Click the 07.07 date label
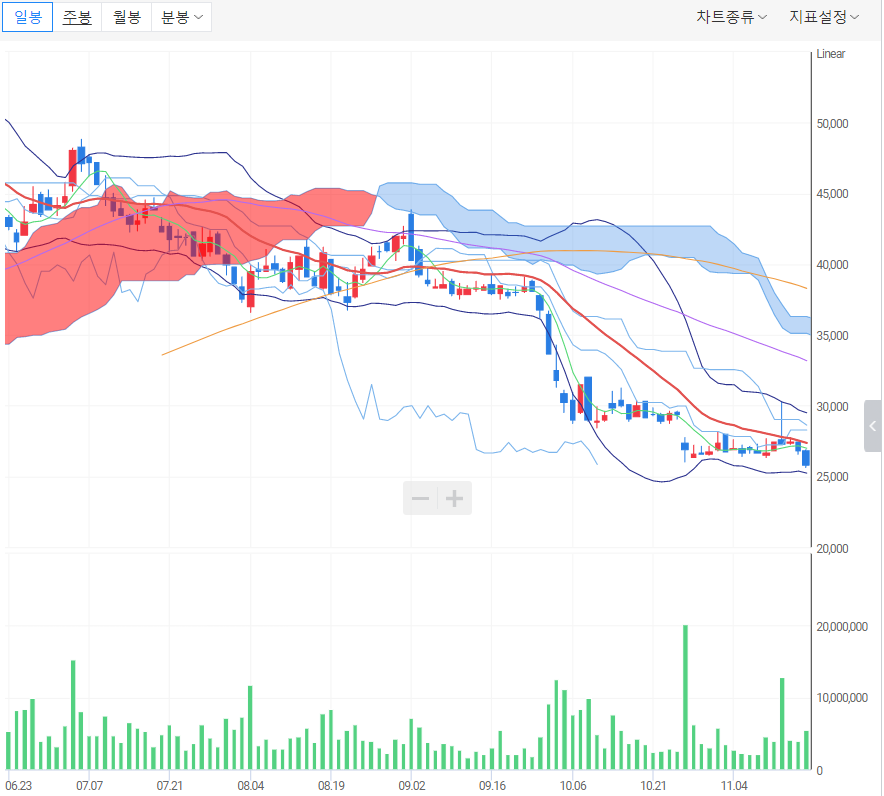 click(90, 785)
